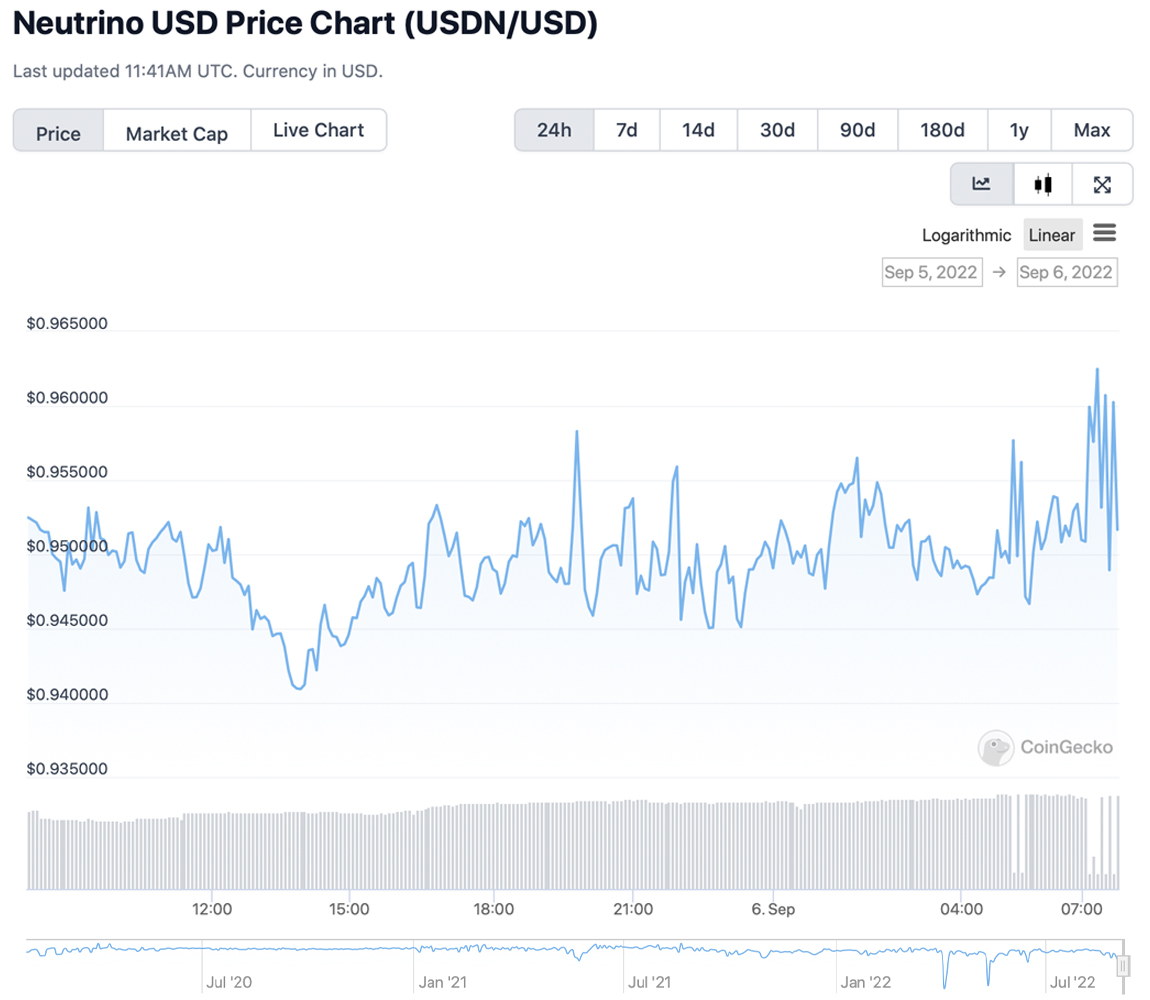Select the 1y time range
This screenshot has width=1150, height=1000.
1019,130
